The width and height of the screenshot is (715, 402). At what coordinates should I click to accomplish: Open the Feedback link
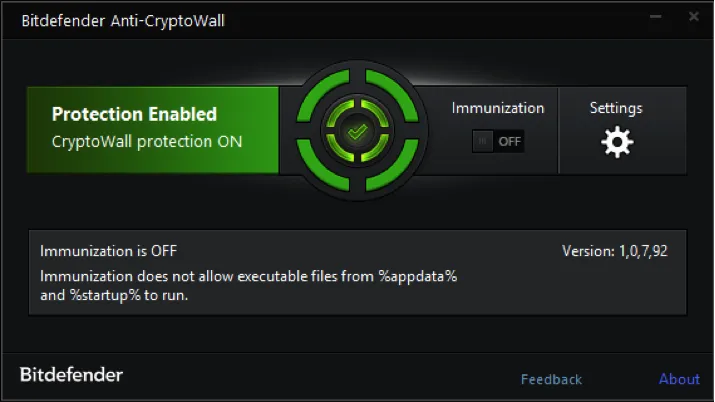(x=551, y=379)
